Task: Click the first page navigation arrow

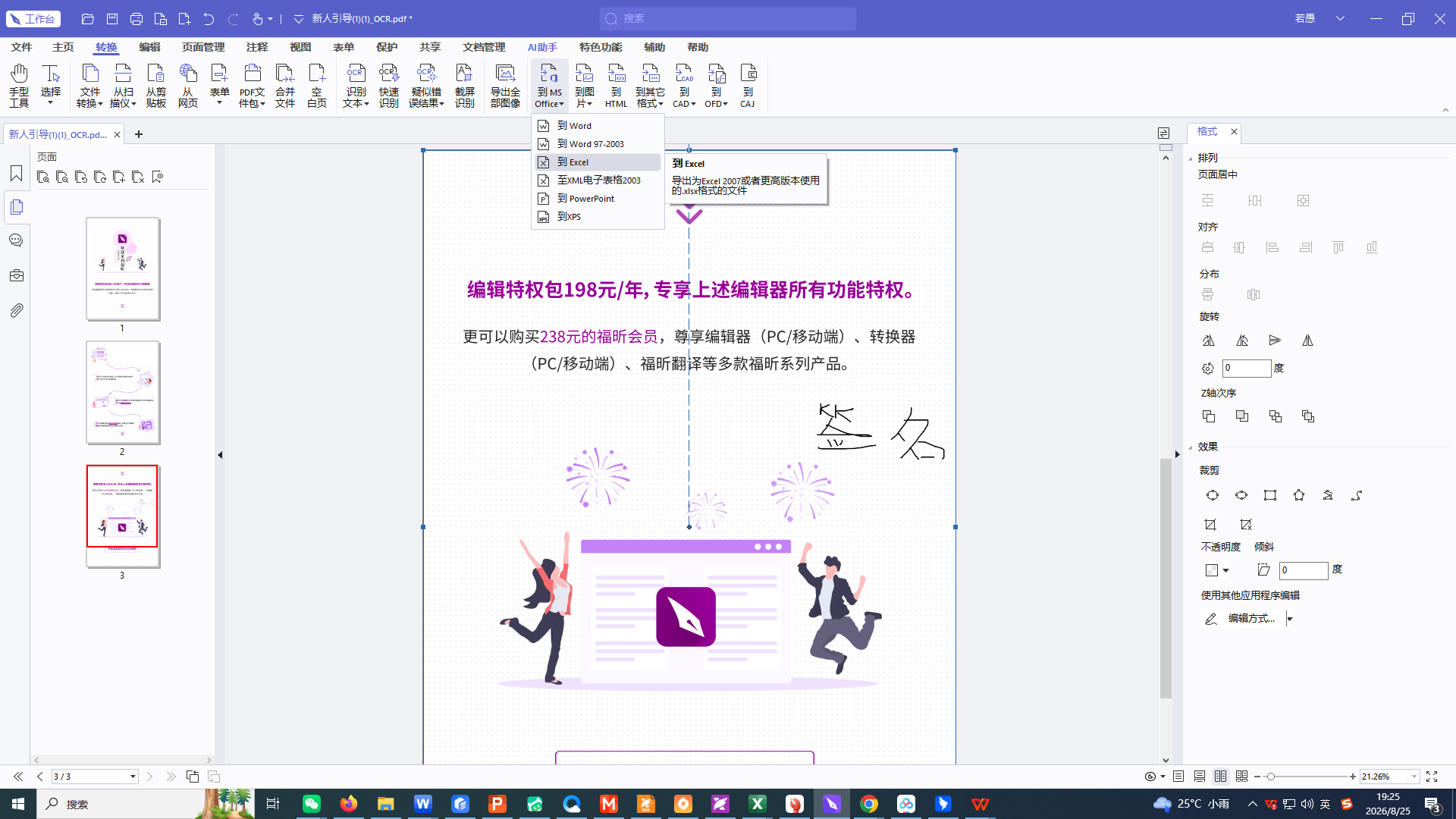Action: tap(17, 777)
